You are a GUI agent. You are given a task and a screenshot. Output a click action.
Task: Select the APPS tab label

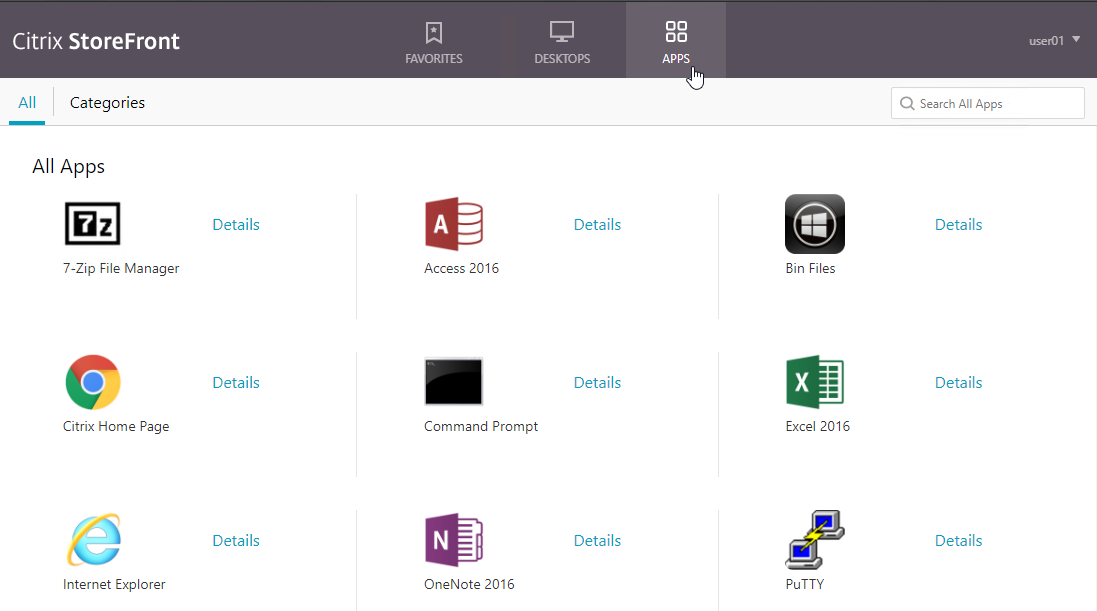(676, 59)
